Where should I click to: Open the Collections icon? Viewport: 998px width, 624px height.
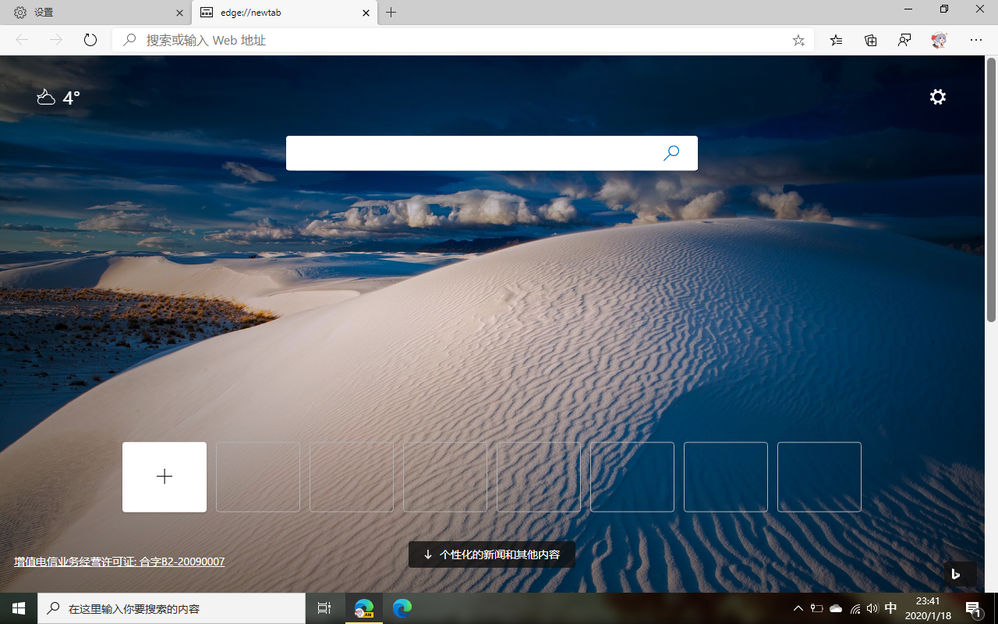tap(871, 41)
